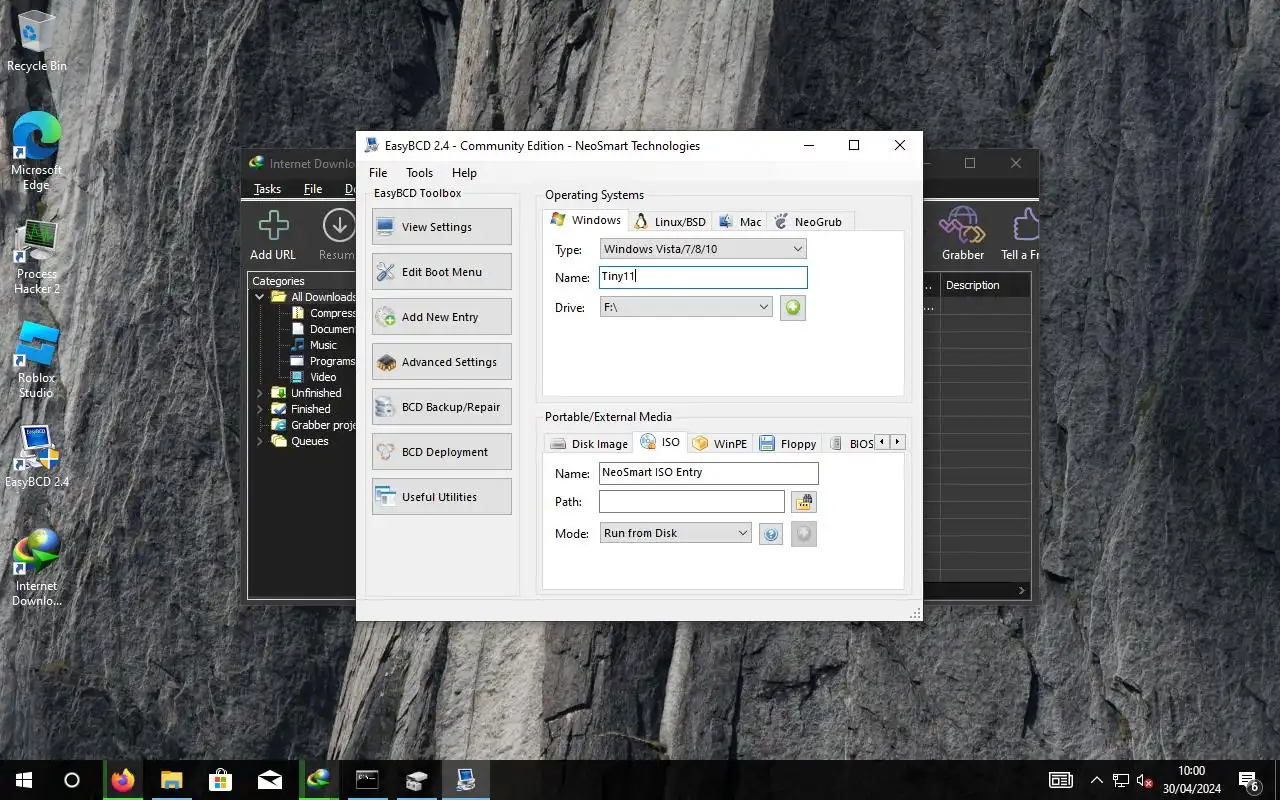Switch to the Disk Image tab
The height and width of the screenshot is (800, 1280).
tap(590, 444)
